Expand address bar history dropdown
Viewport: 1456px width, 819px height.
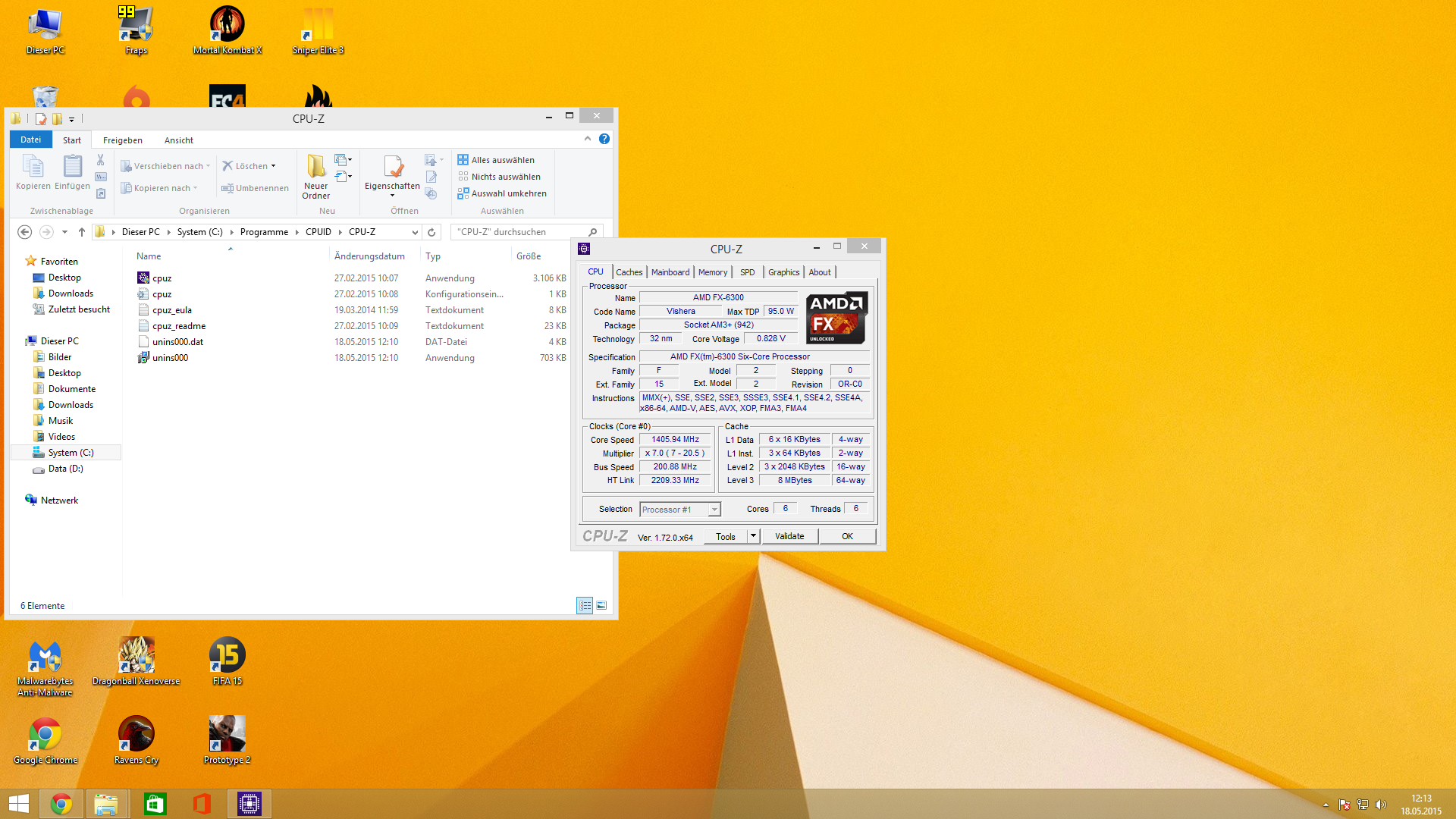[415, 232]
